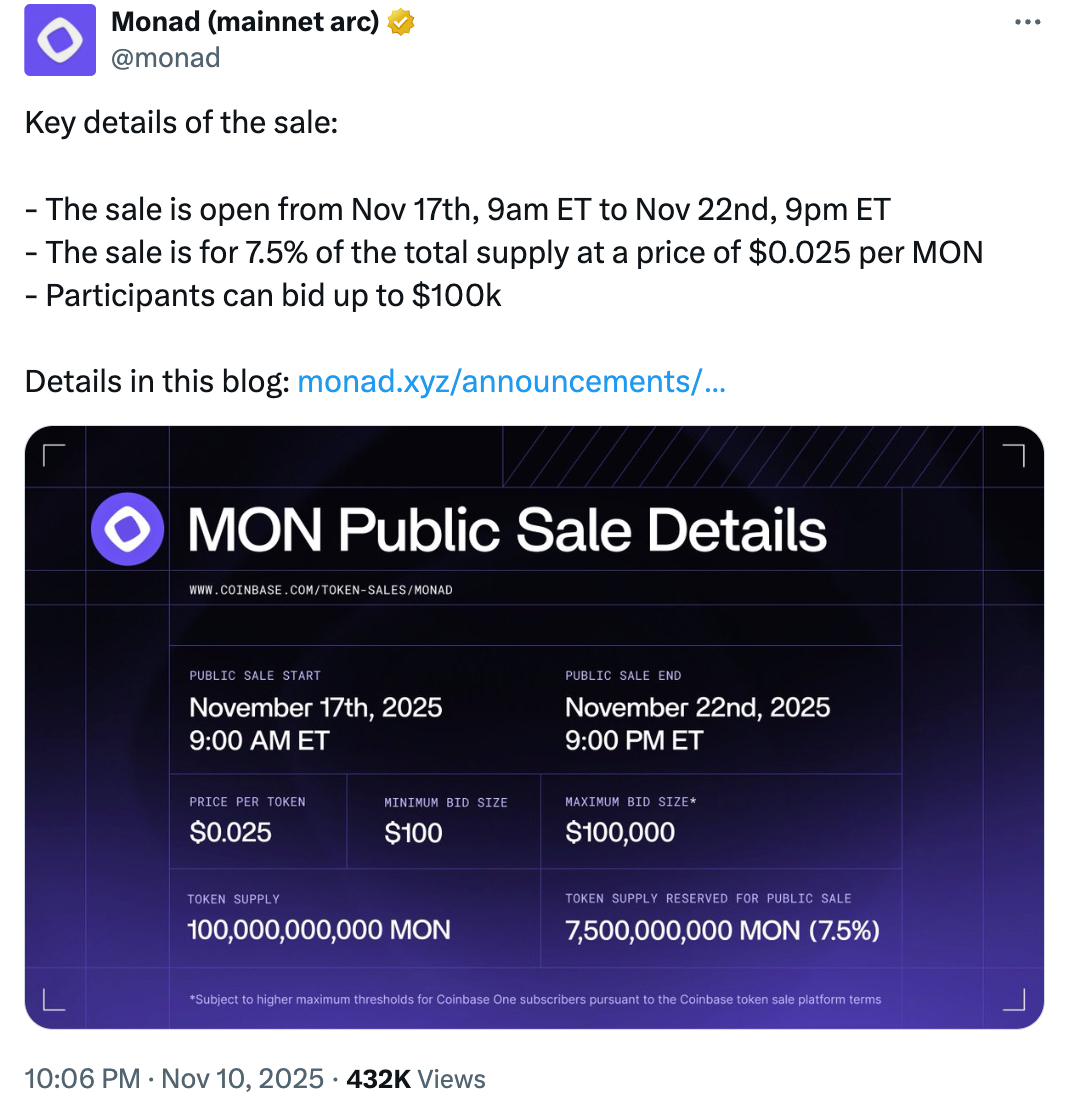1072x1114 pixels.
Task: Click the Monad profile avatar
Action: (60, 40)
